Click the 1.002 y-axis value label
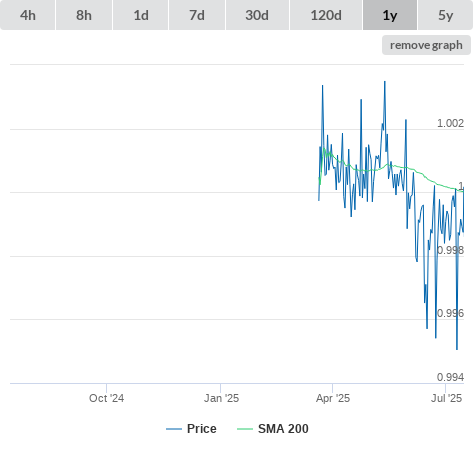The width and height of the screenshot is (474, 455). coord(450,123)
